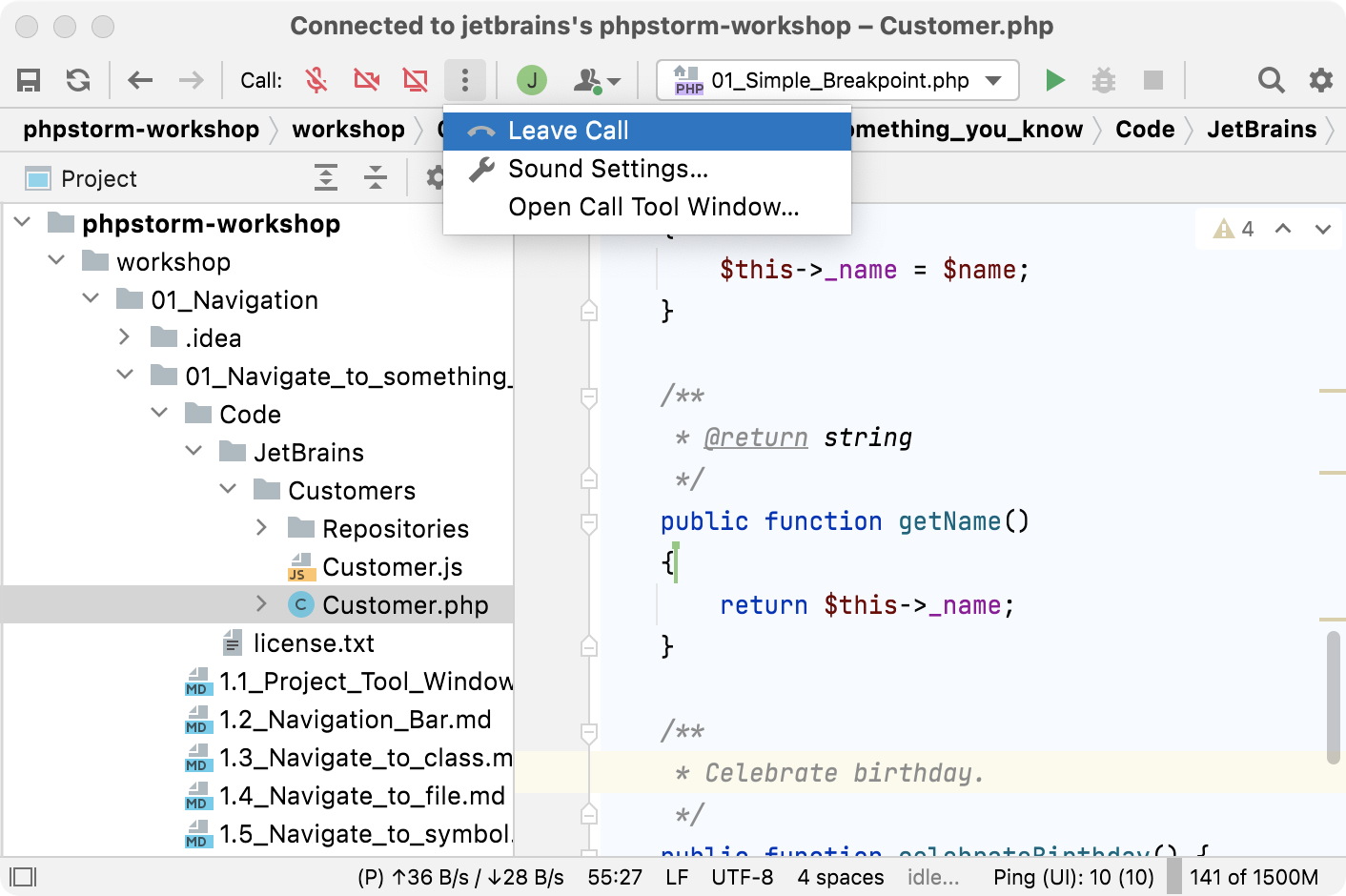Open Search Everywhere with the magnifier icon

(1271, 80)
